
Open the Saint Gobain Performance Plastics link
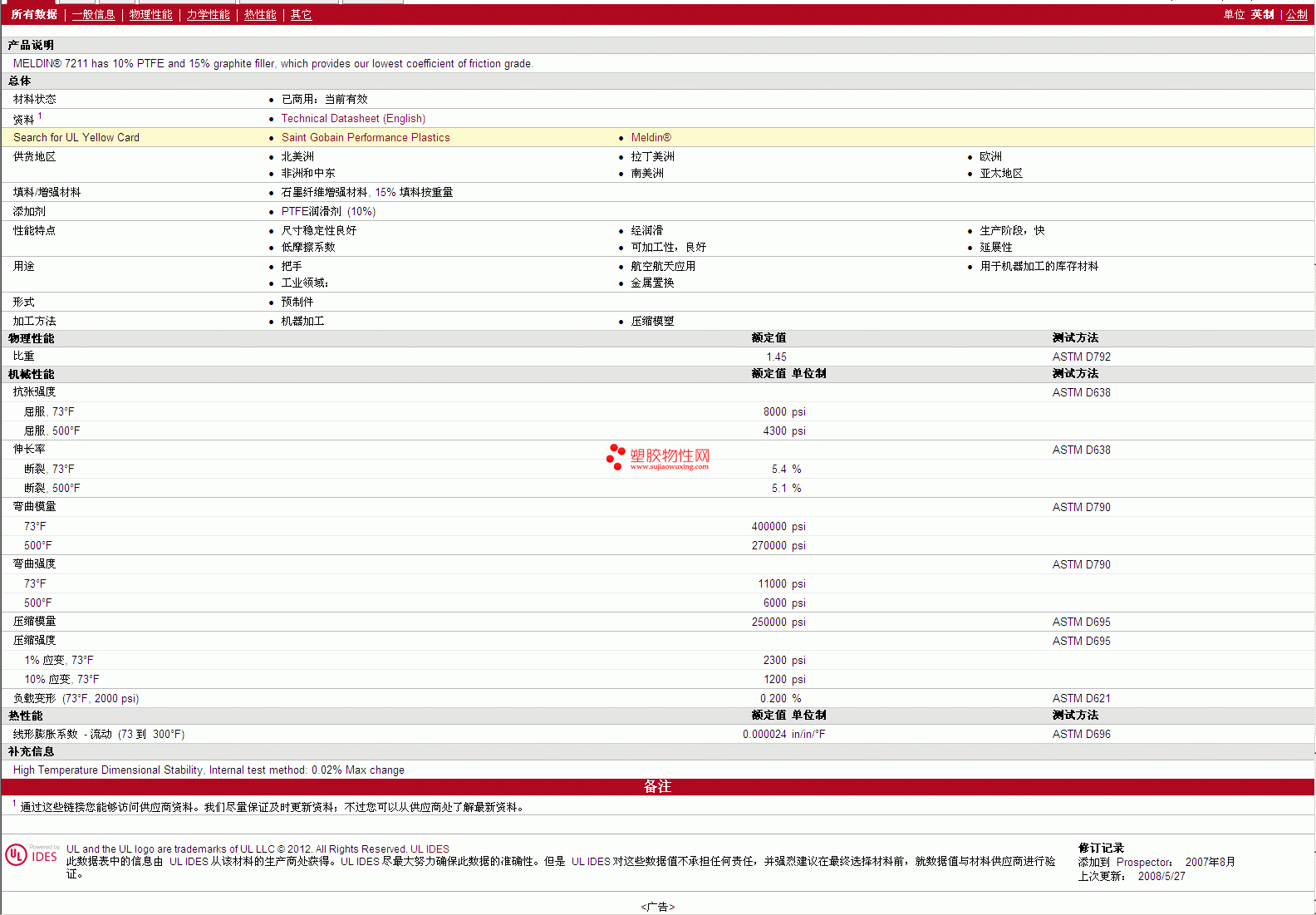tap(366, 138)
